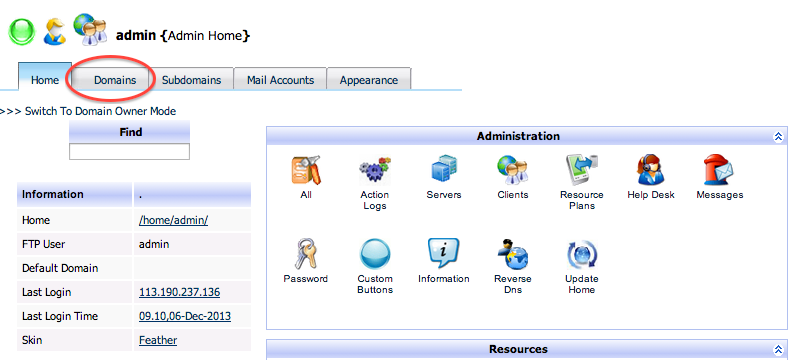Viewport: 807px width, 360px height.
Task: Switch to the Mail Accounts tab
Action: [x=280, y=80]
